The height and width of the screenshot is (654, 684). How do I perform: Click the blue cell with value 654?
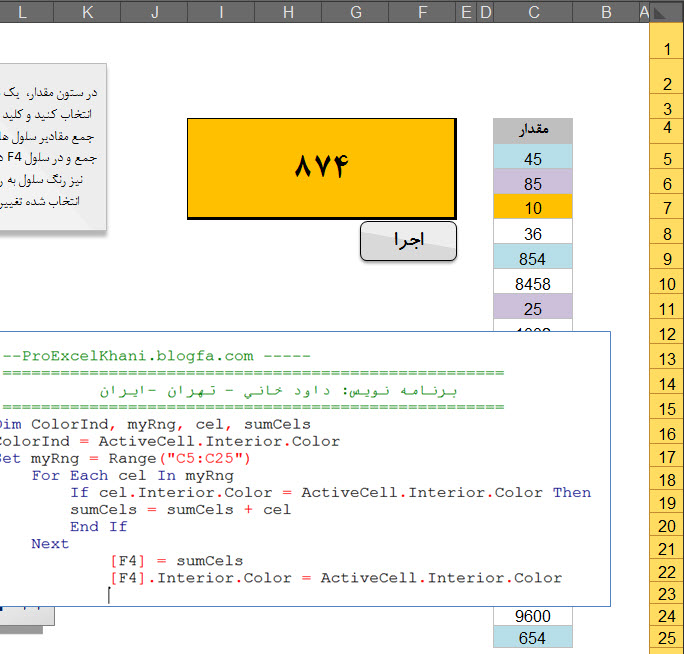click(x=532, y=638)
